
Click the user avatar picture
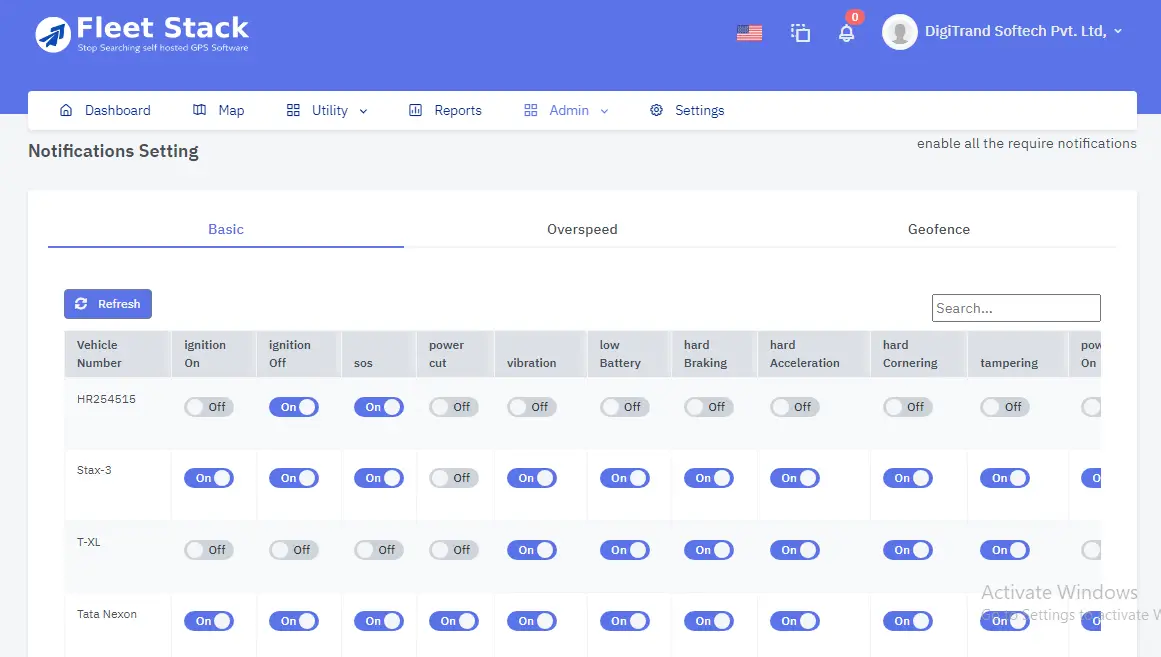pos(900,32)
